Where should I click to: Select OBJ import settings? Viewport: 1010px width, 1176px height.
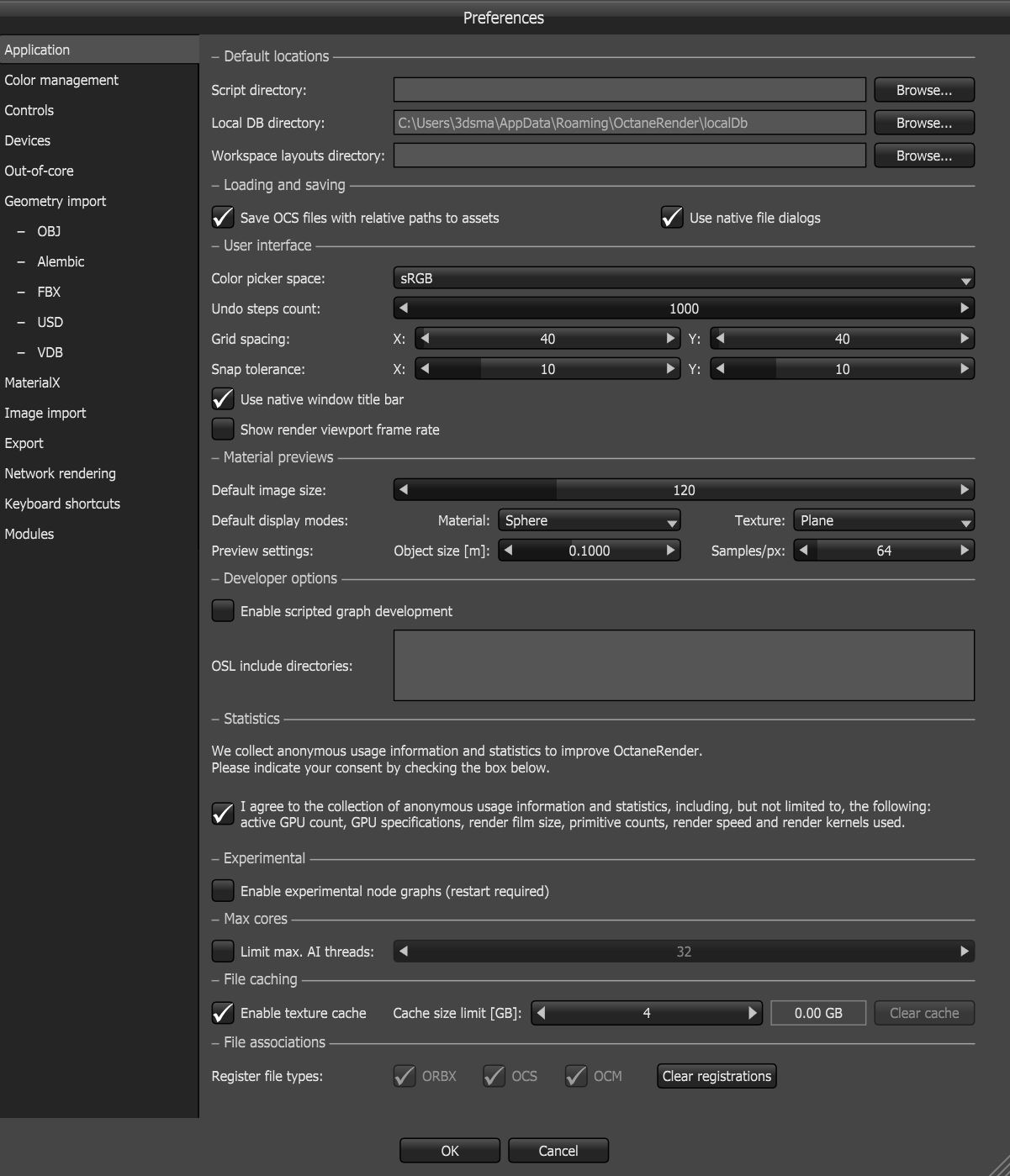click(99, 231)
